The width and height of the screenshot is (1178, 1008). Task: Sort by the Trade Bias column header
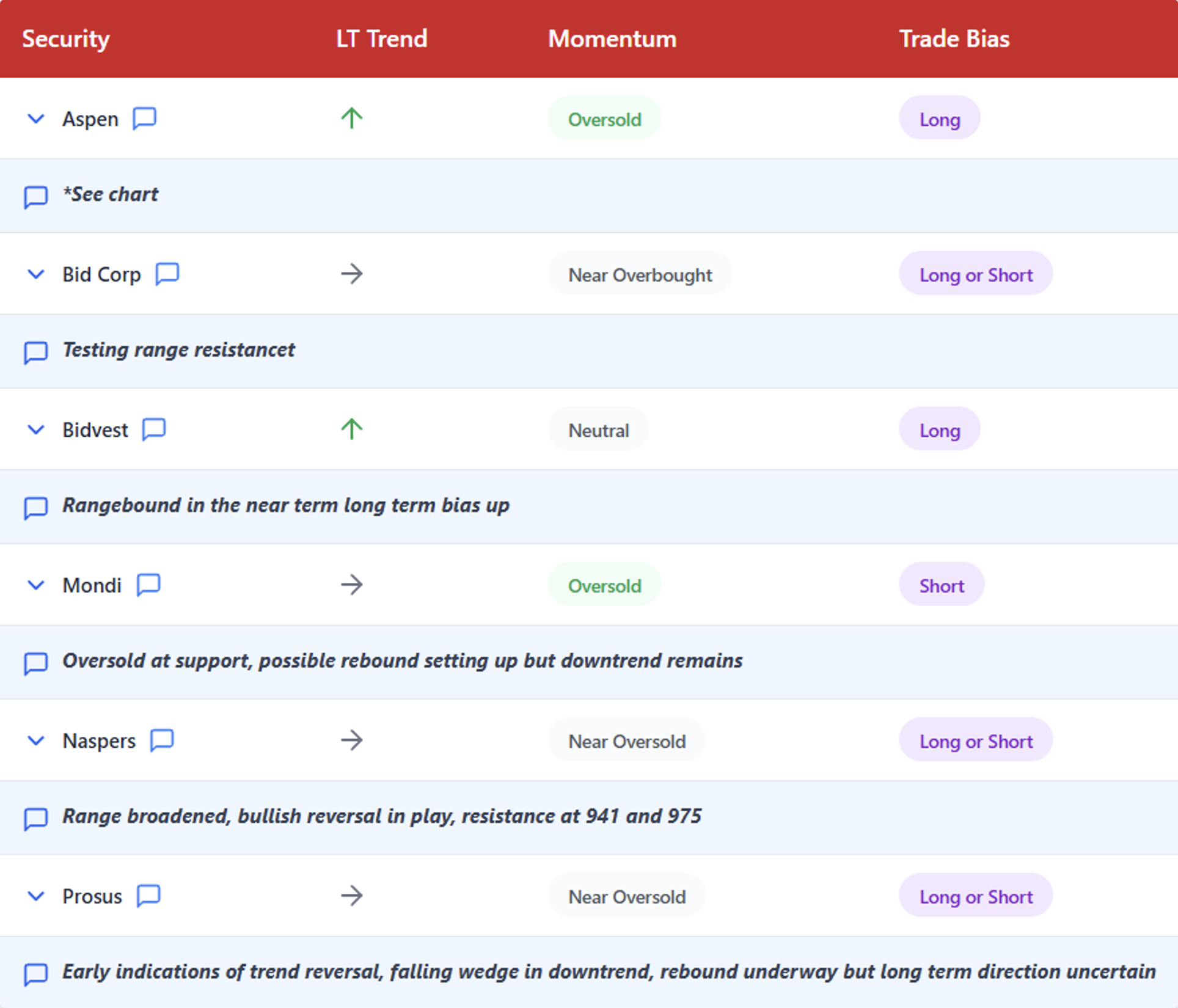[x=954, y=39]
